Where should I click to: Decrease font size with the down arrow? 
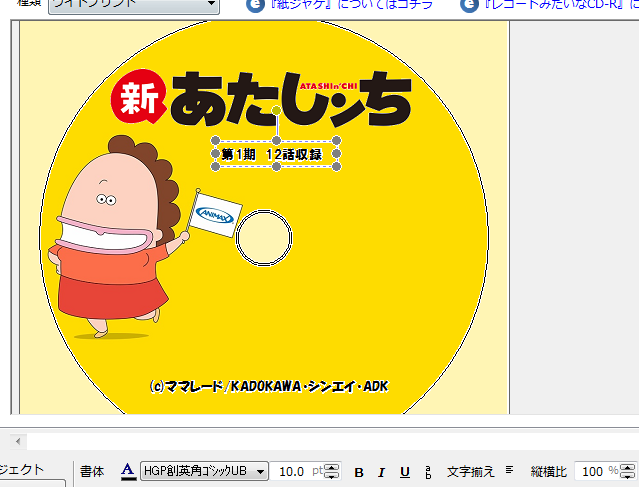tap(332, 476)
